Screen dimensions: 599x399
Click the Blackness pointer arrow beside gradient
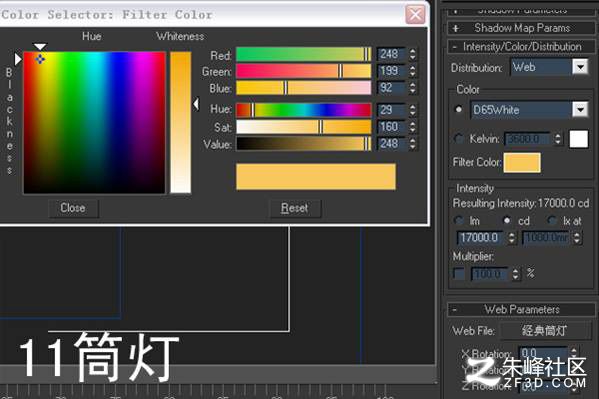click(18, 59)
